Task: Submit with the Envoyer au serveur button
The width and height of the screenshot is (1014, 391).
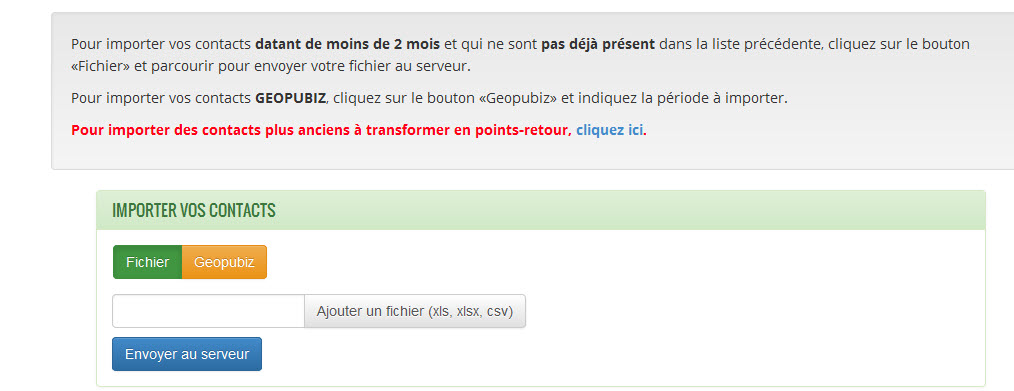Action: coord(187,354)
